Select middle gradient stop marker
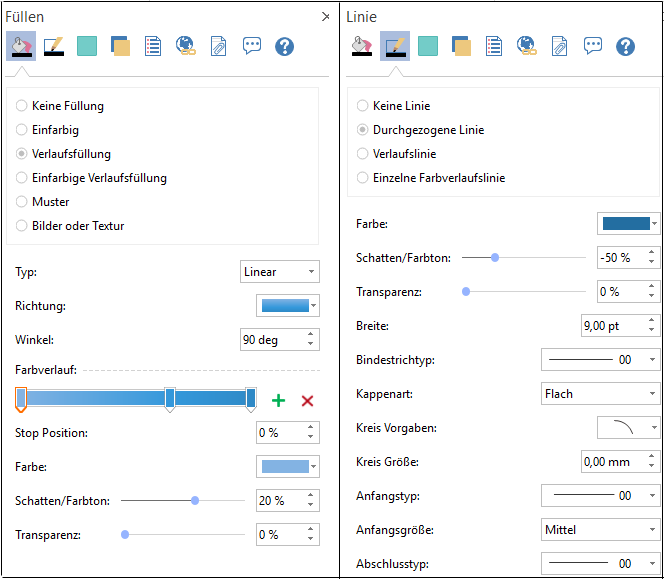 pyautogui.click(x=170, y=400)
